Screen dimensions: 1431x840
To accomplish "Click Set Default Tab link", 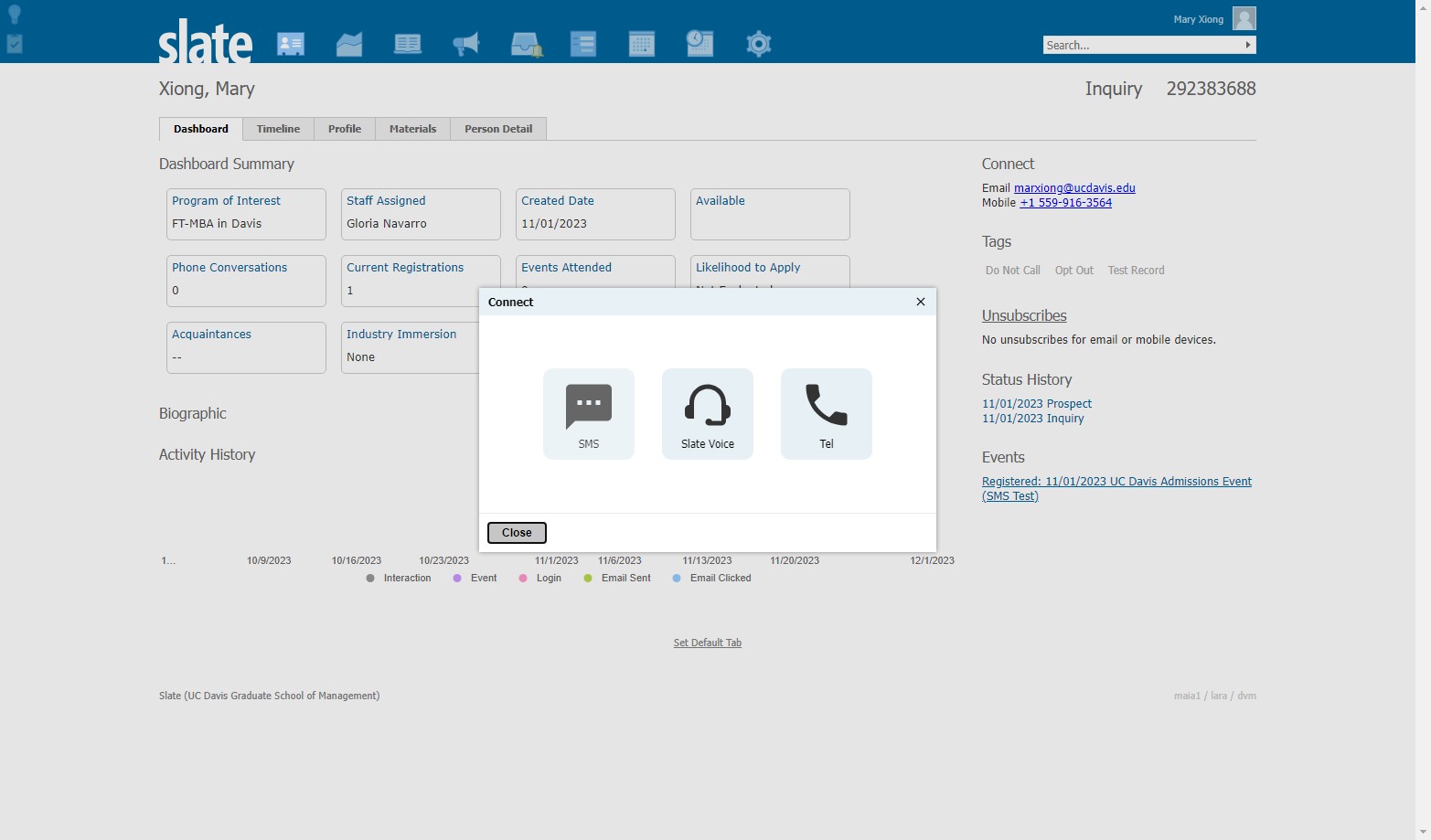I will (x=708, y=643).
